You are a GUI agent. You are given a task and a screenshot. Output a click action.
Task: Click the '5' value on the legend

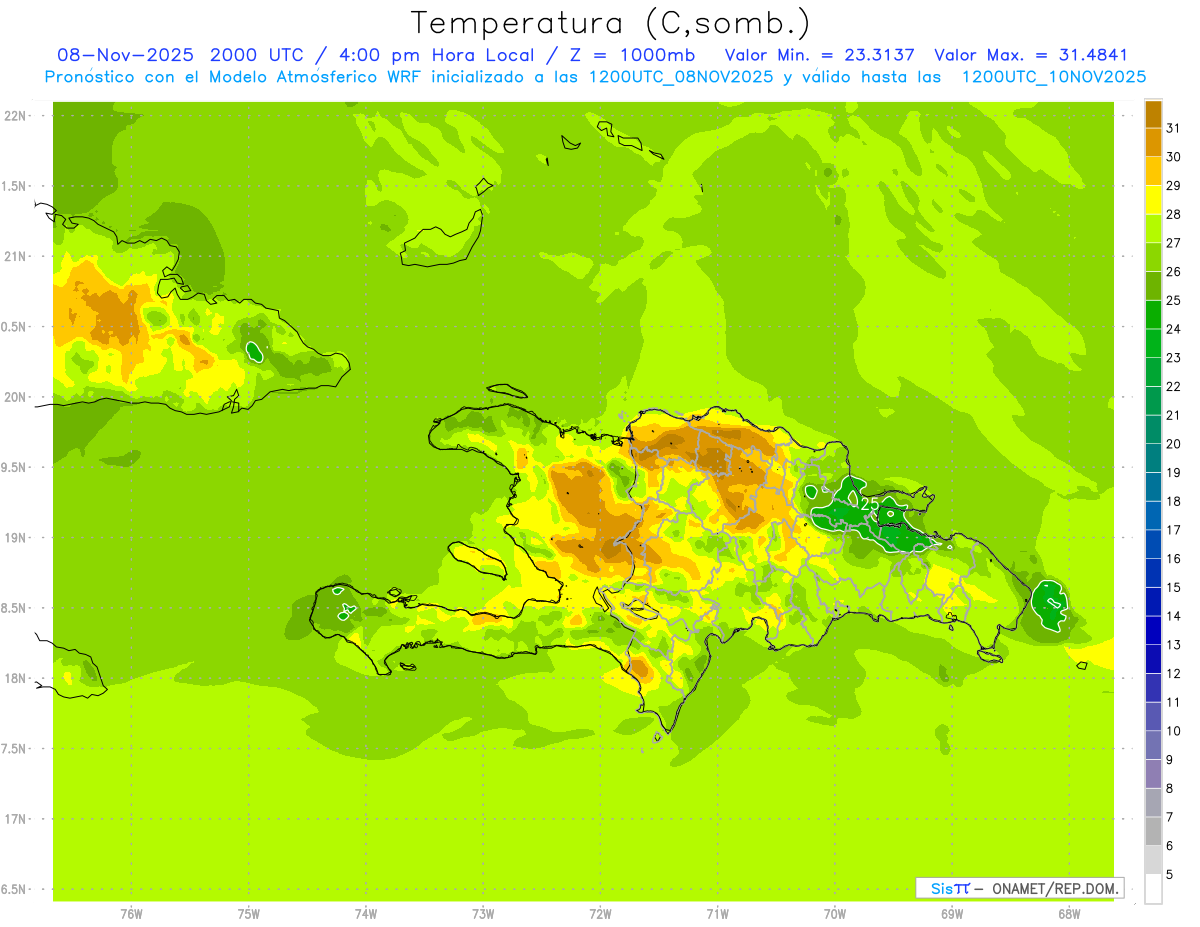pyautogui.click(x=1170, y=874)
